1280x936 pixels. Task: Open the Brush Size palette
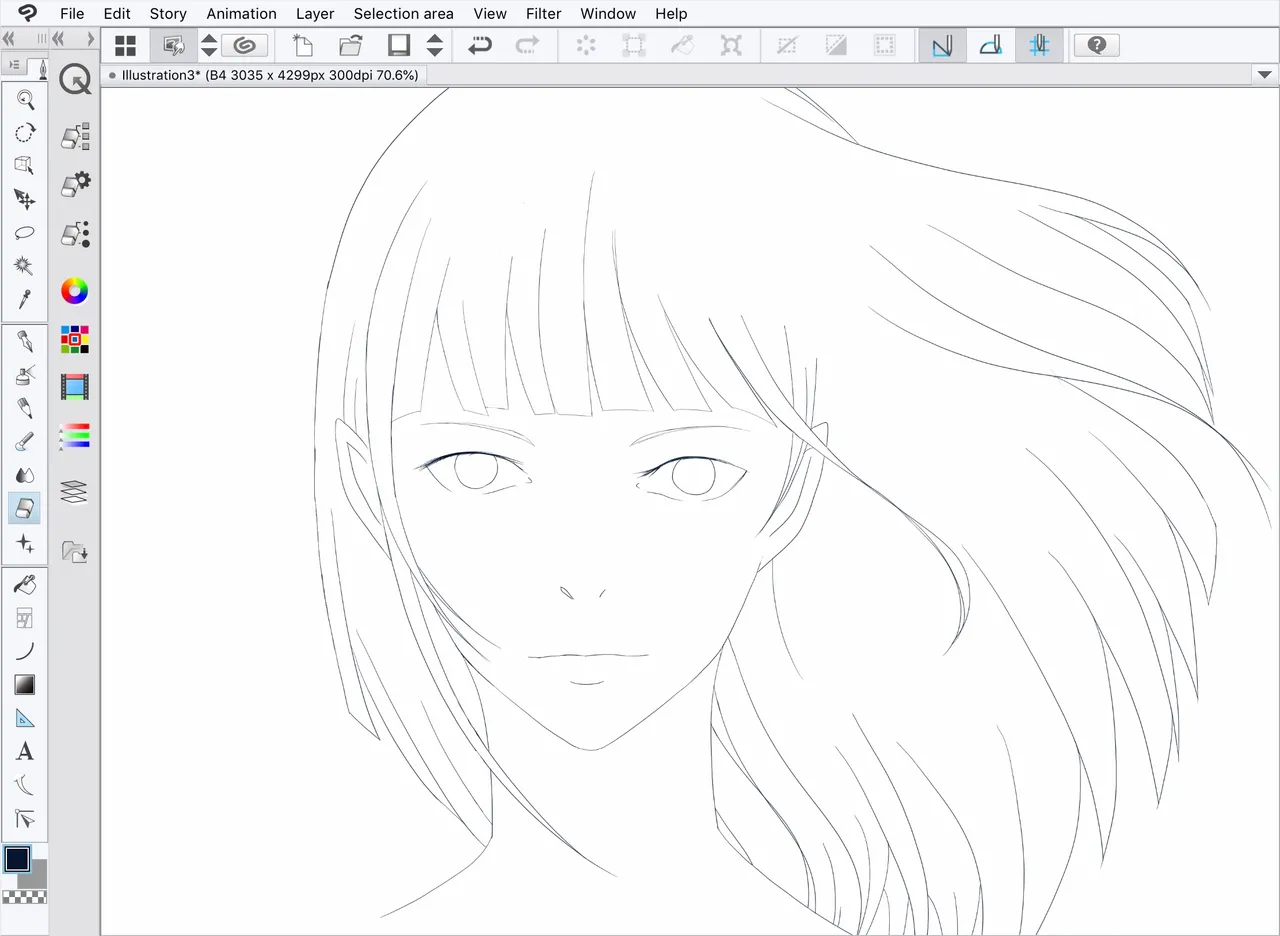pyautogui.click(x=75, y=234)
